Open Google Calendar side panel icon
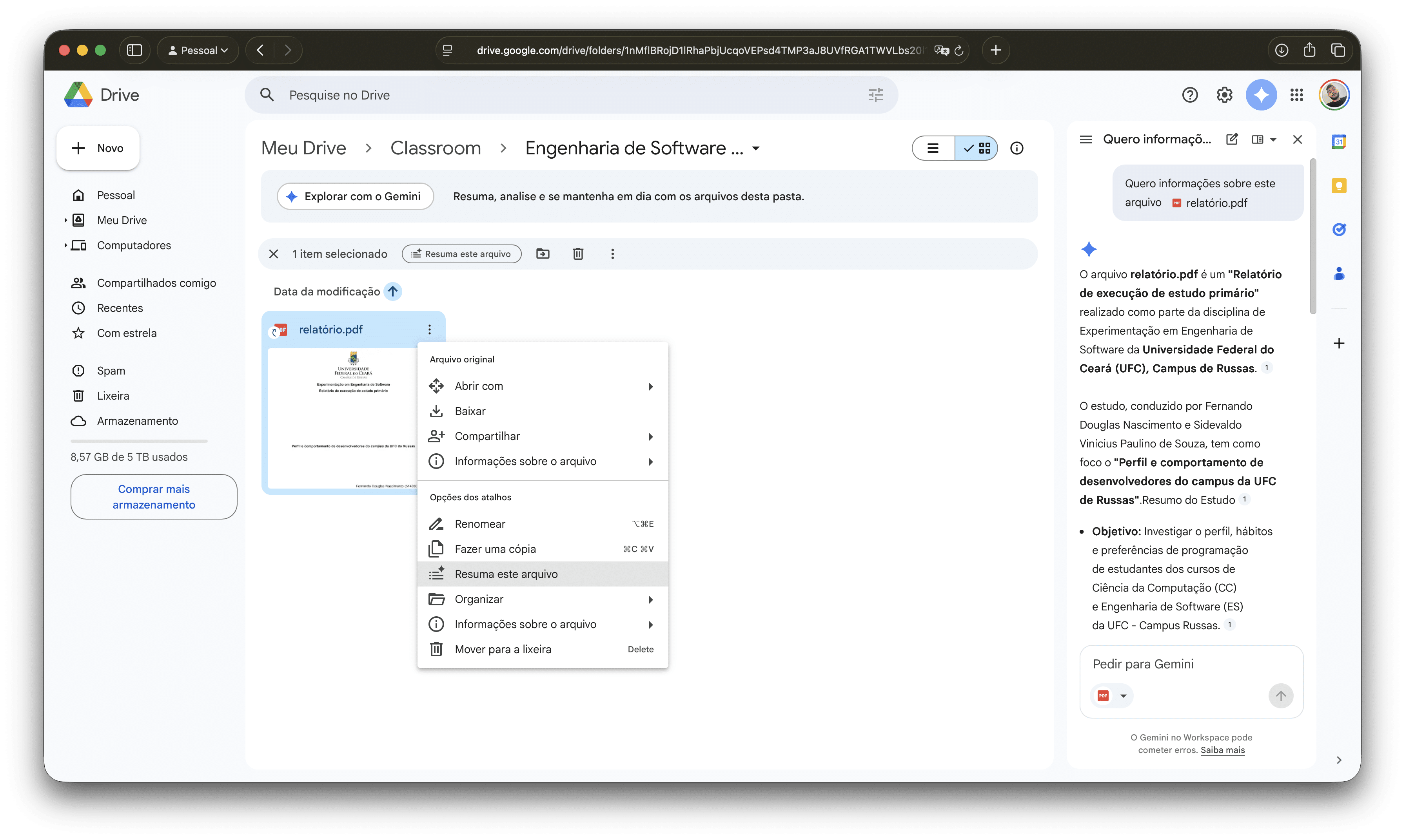Image resolution: width=1405 pixels, height=840 pixels. click(x=1339, y=141)
